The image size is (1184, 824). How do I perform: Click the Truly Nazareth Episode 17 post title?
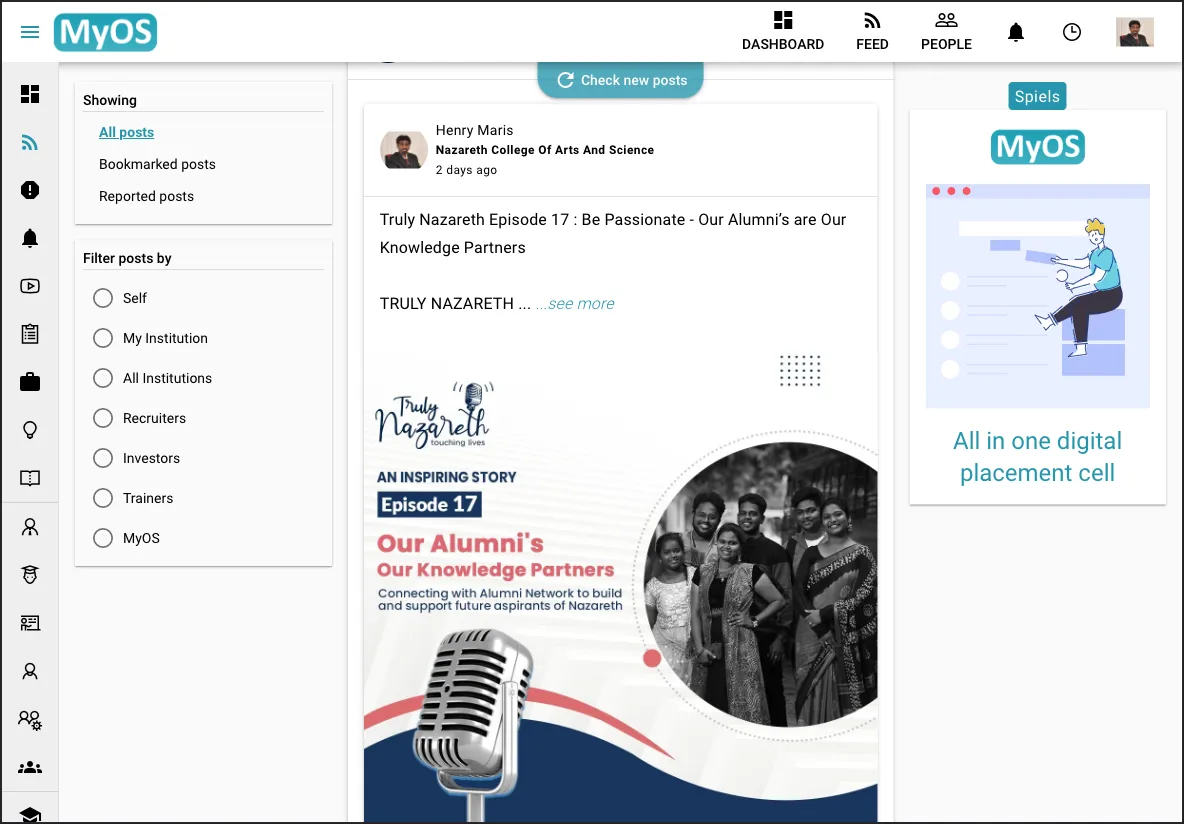coord(612,233)
